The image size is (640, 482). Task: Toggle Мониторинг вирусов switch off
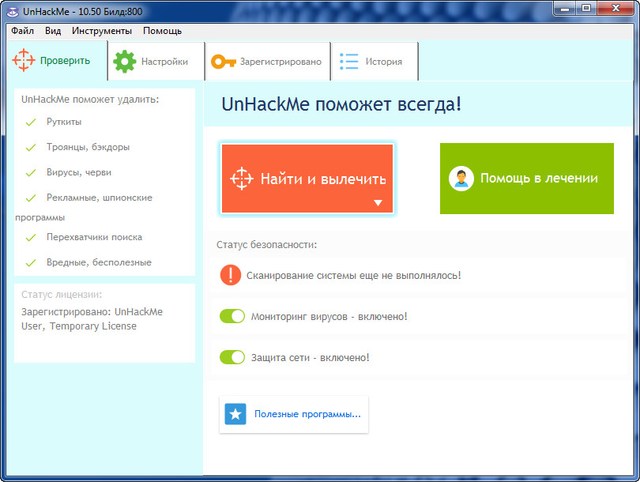tap(232, 317)
